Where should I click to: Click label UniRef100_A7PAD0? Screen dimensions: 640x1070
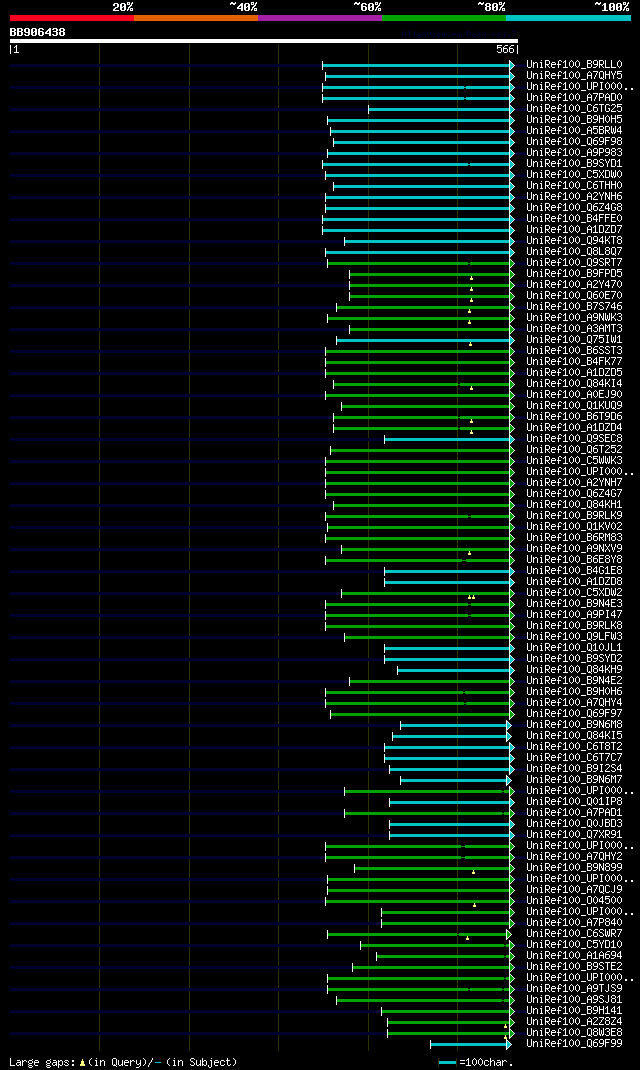[x=574, y=98]
